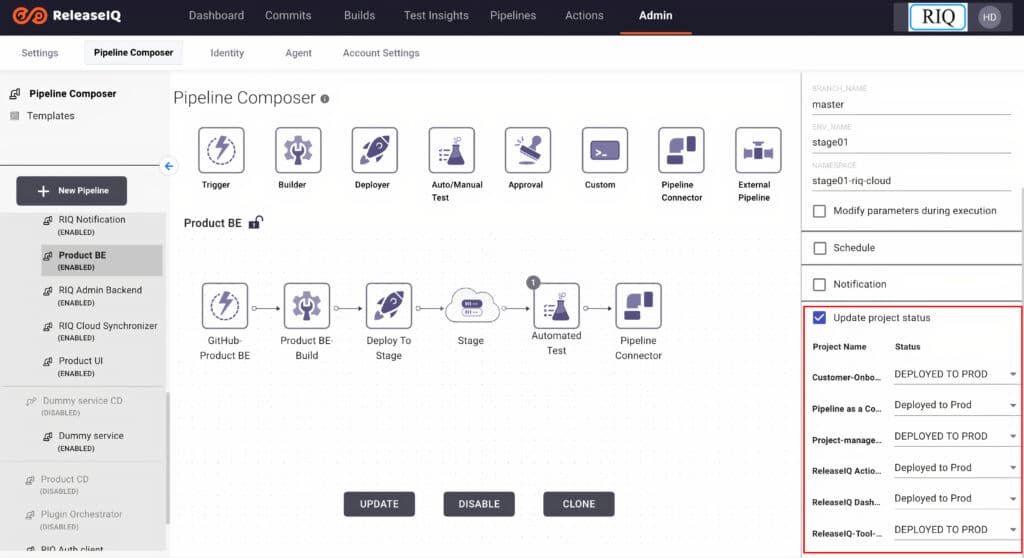This screenshot has width=1024, height=558.
Task: Click the ENV_NAME field containing stage01
Action: (911, 142)
